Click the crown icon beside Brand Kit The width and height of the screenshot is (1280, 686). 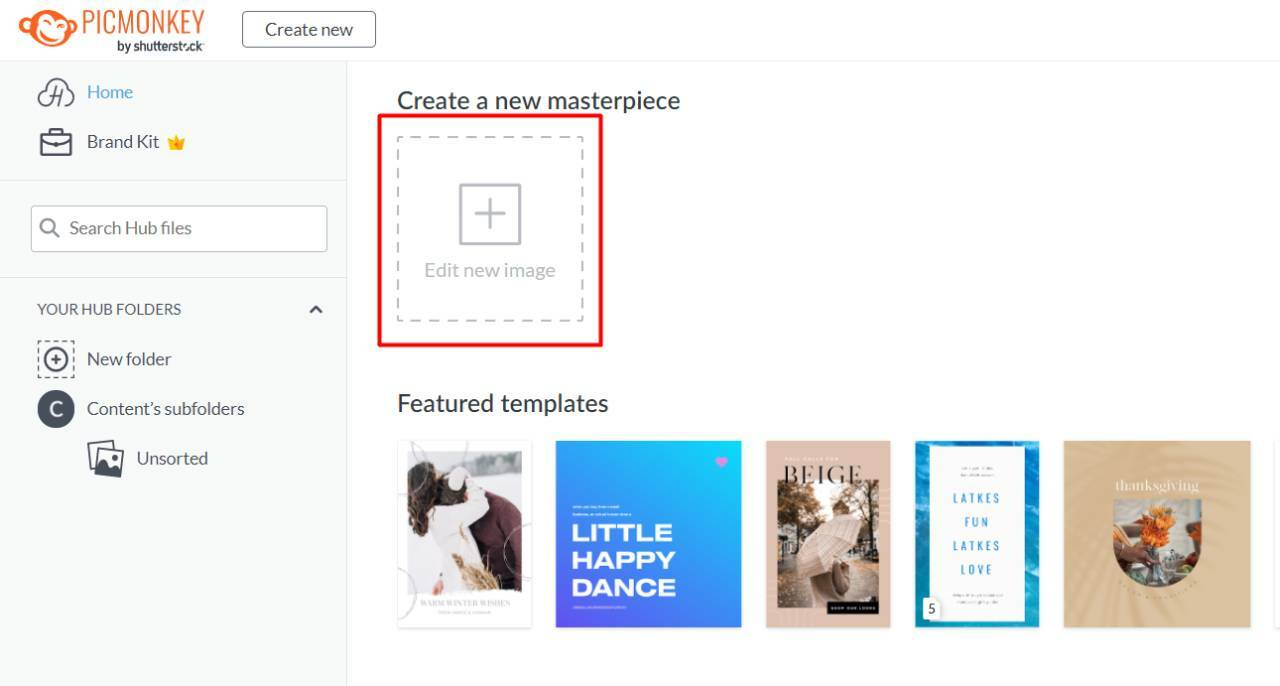coord(177,143)
